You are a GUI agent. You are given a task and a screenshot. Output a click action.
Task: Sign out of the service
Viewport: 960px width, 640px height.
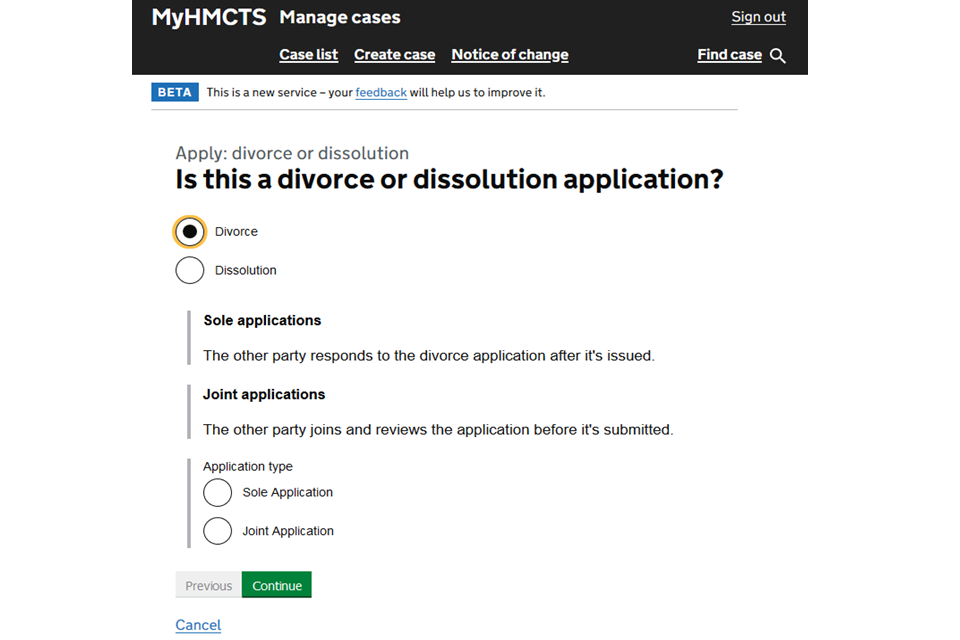pos(758,17)
